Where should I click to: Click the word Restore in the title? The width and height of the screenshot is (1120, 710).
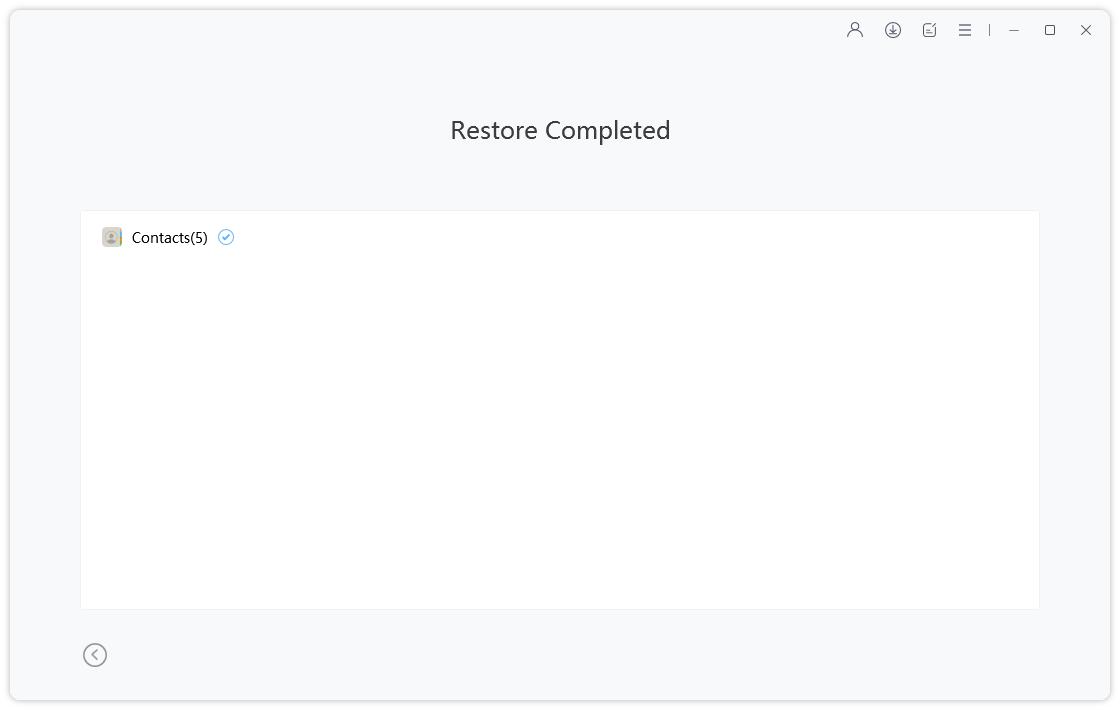494,131
